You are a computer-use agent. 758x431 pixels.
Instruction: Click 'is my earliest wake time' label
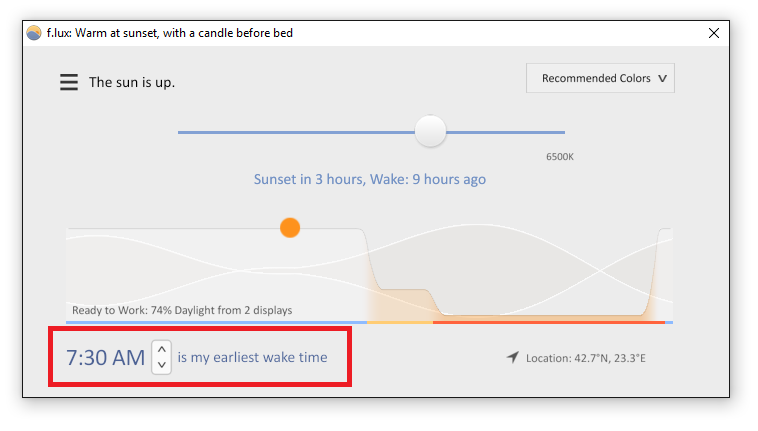(252, 358)
